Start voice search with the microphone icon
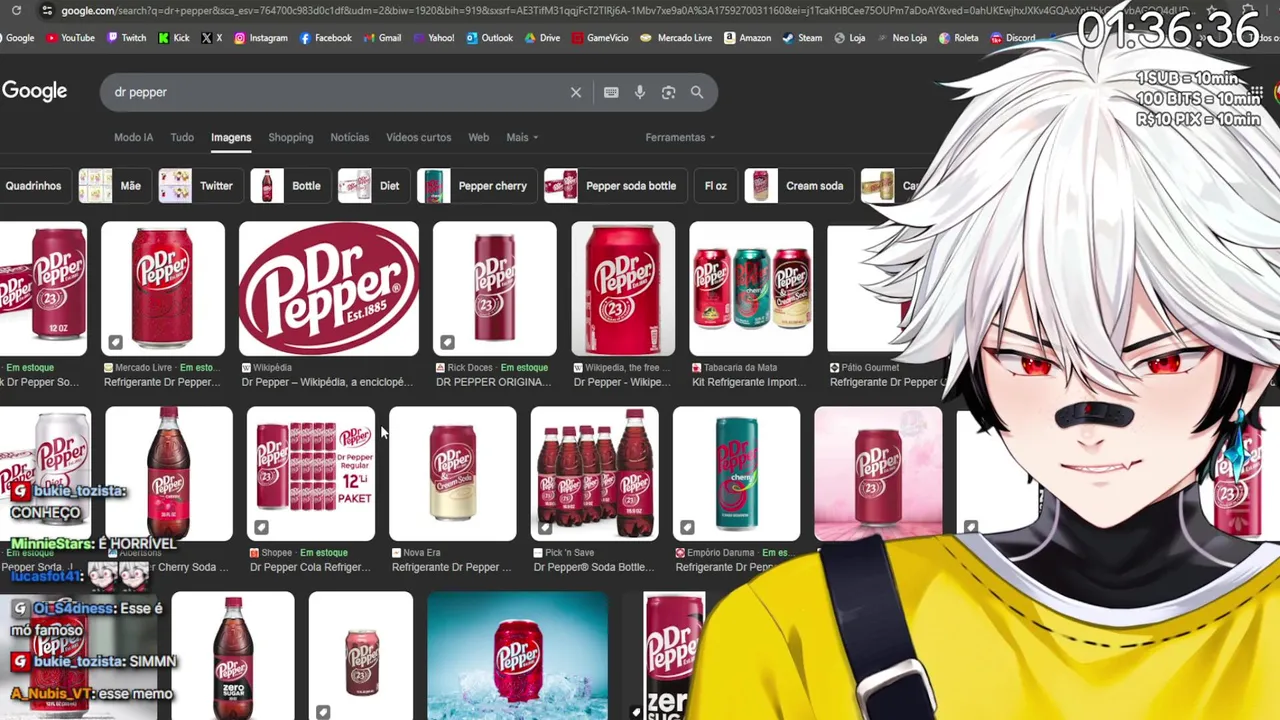Screen dimensions: 1280x720 click(x=640, y=92)
